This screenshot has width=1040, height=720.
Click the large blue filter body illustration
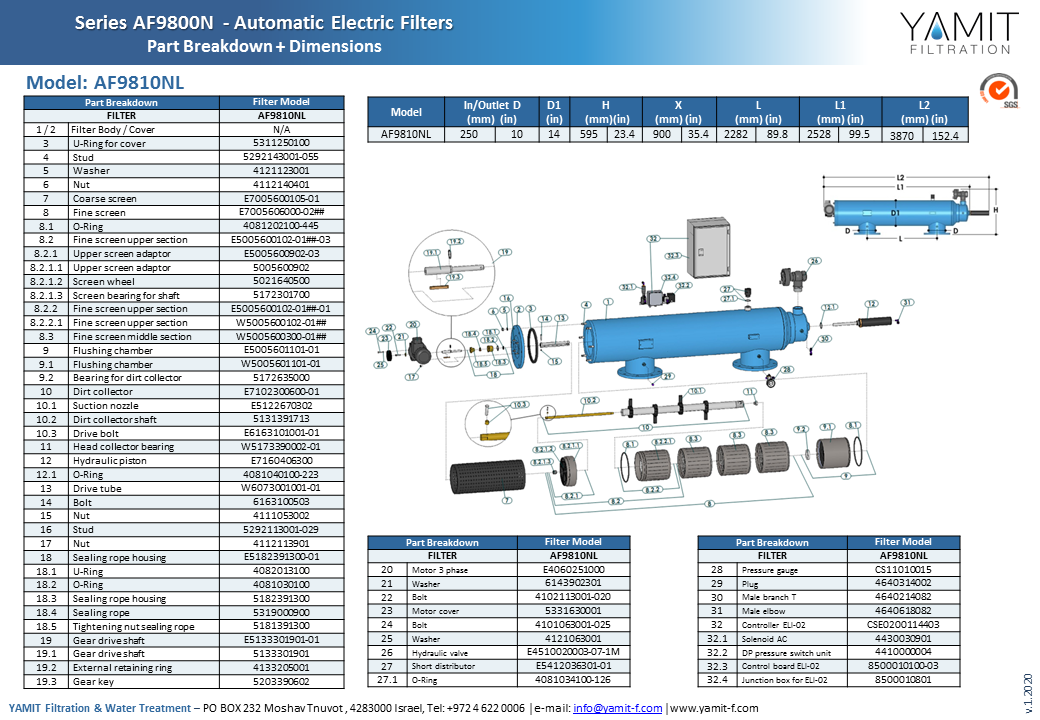click(x=695, y=340)
